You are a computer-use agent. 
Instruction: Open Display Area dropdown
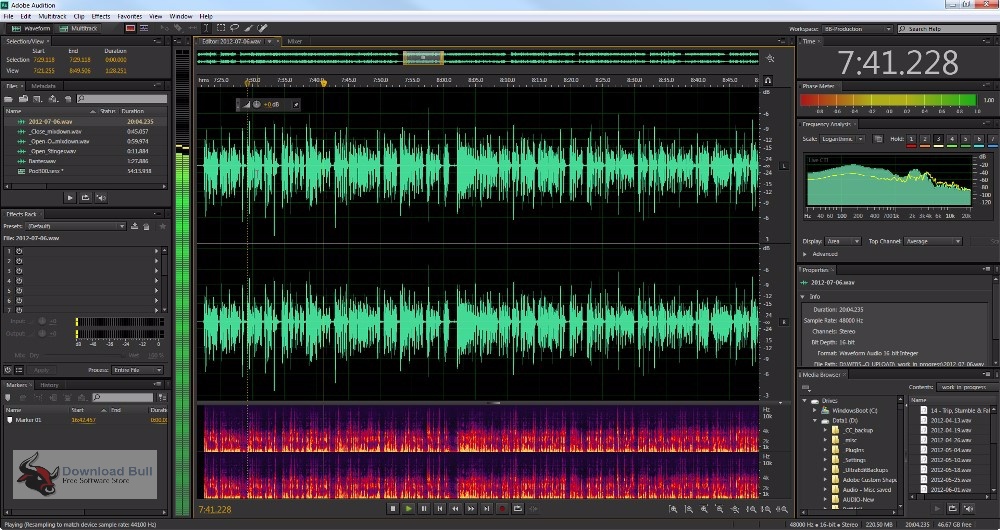pyautogui.click(x=843, y=242)
